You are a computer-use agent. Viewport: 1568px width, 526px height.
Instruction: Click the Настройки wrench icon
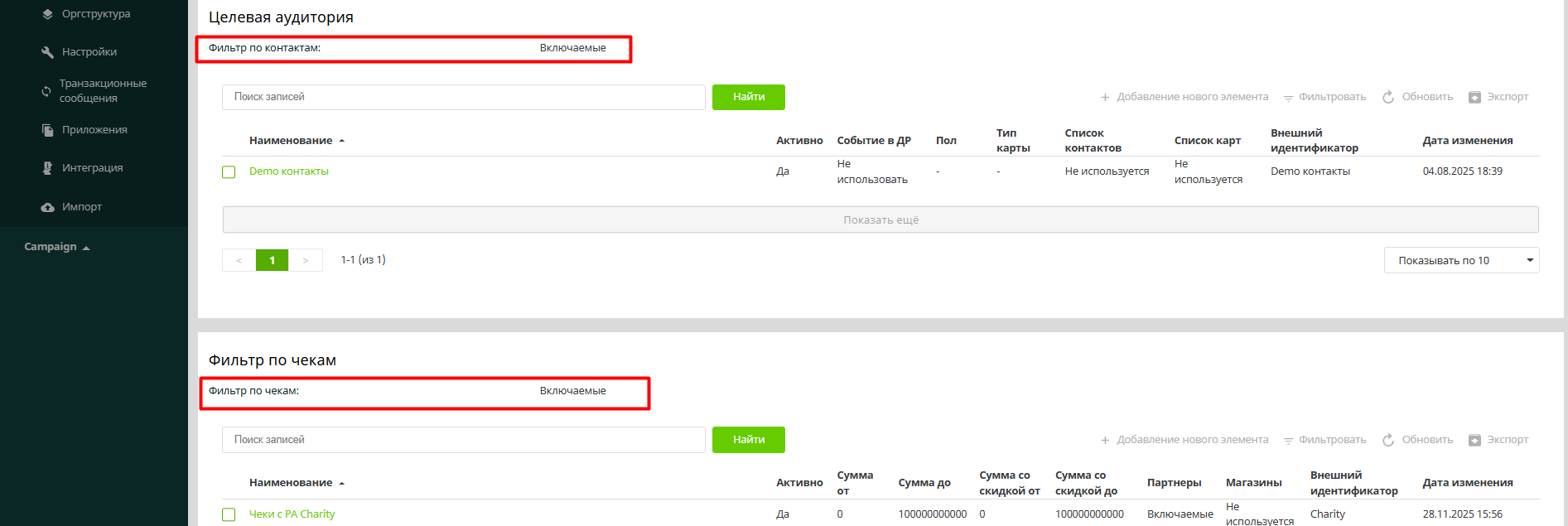tap(47, 52)
